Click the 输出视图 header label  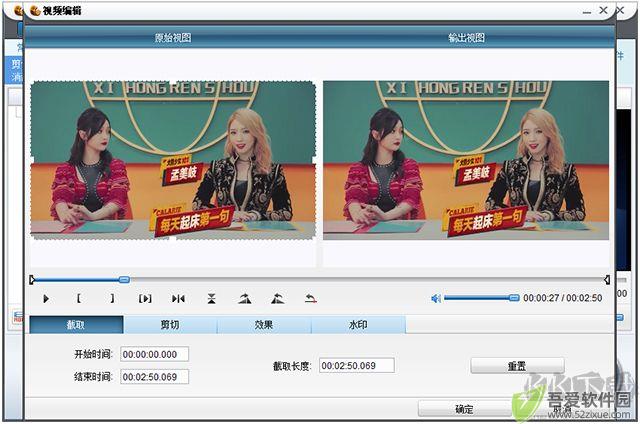tap(467, 38)
